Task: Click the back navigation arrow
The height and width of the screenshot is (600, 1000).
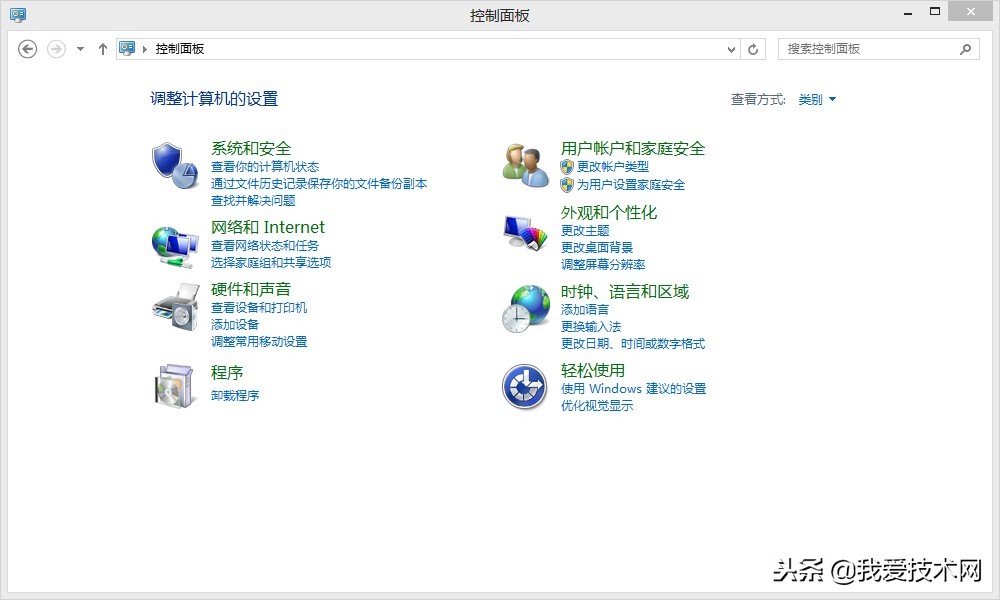Action: (27, 48)
